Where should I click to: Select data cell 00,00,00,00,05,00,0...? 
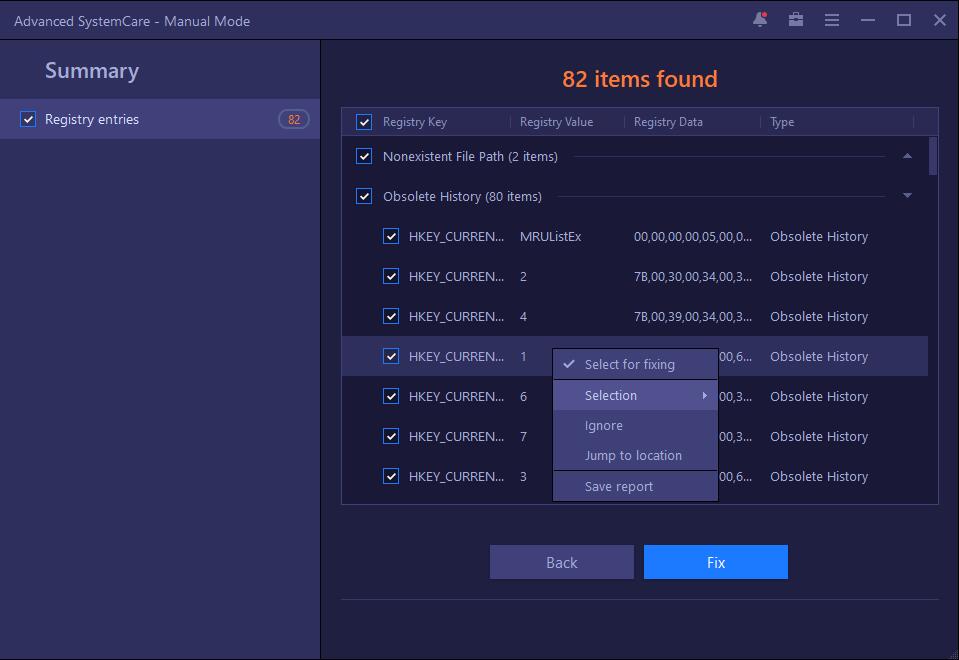693,236
